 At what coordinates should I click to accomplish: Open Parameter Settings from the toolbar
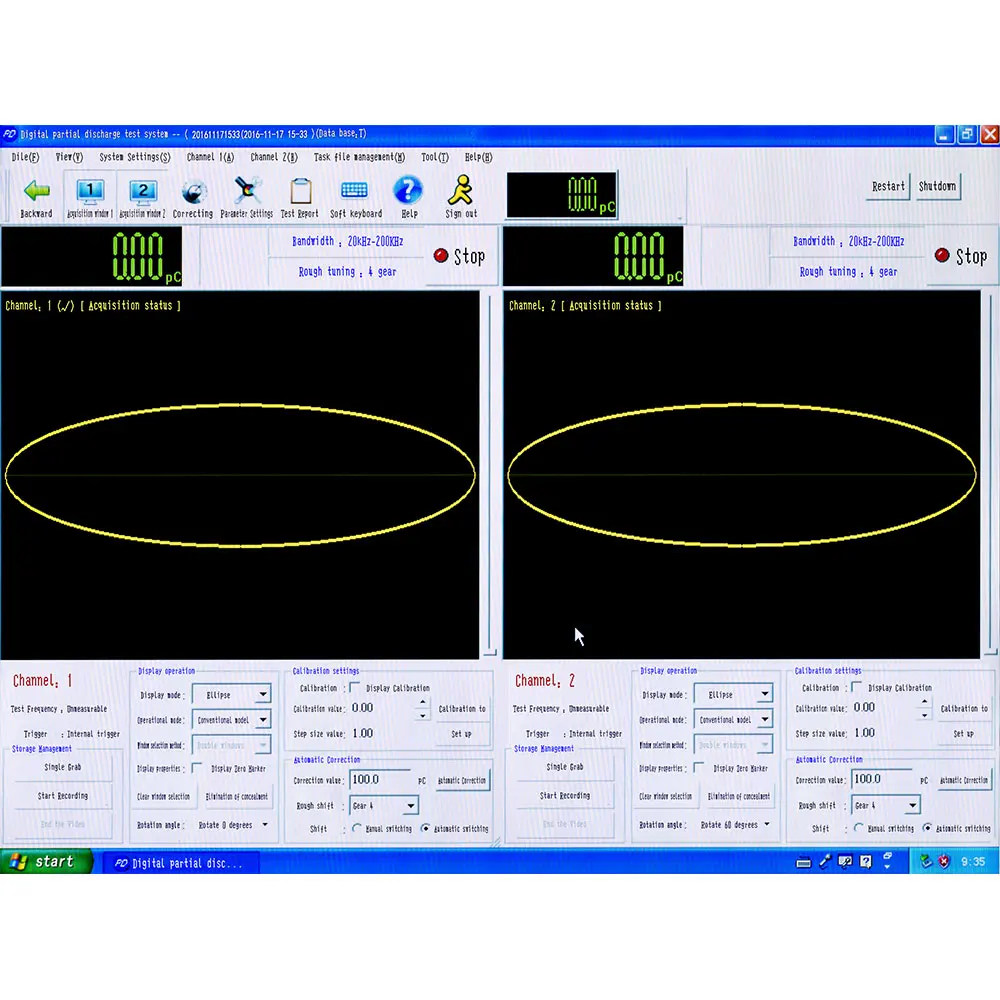coord(246,190)
